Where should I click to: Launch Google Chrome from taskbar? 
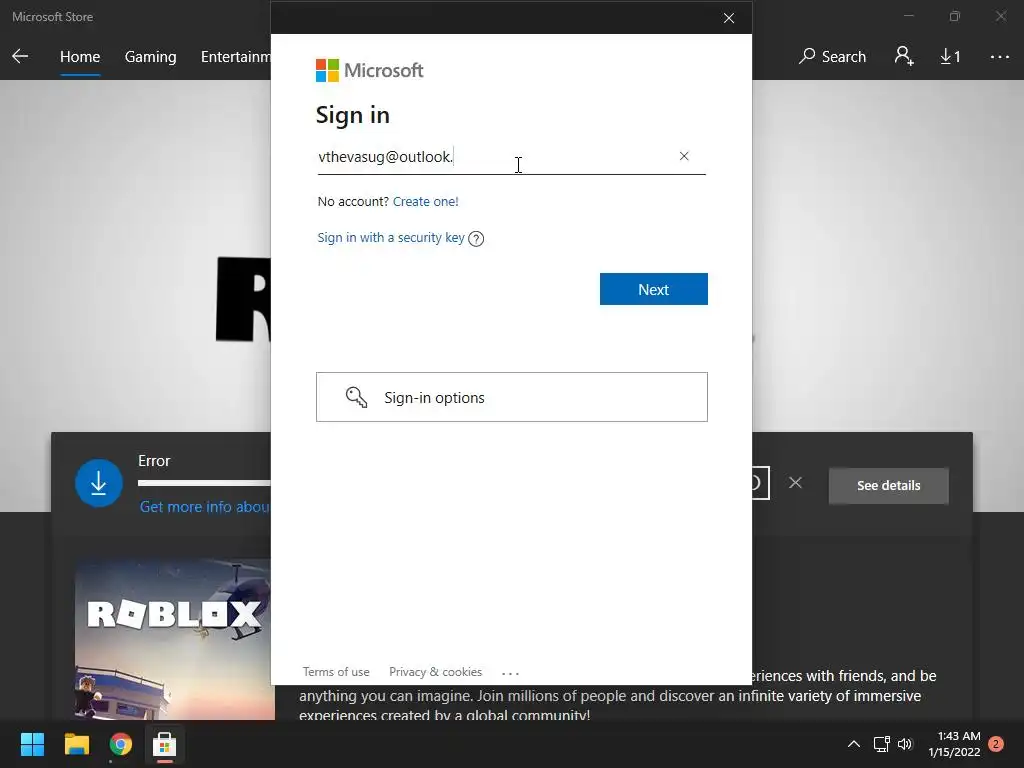(x=121, y=744)
